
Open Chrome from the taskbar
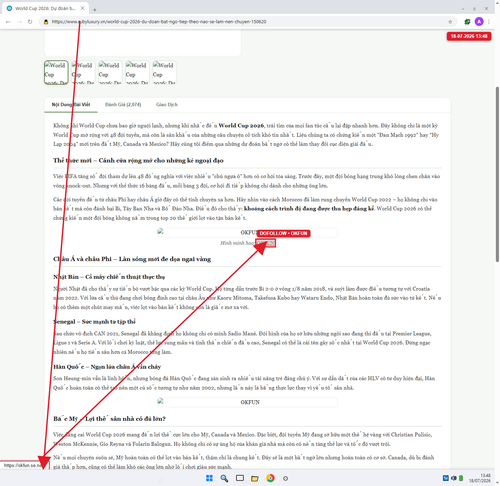(270, 478)
